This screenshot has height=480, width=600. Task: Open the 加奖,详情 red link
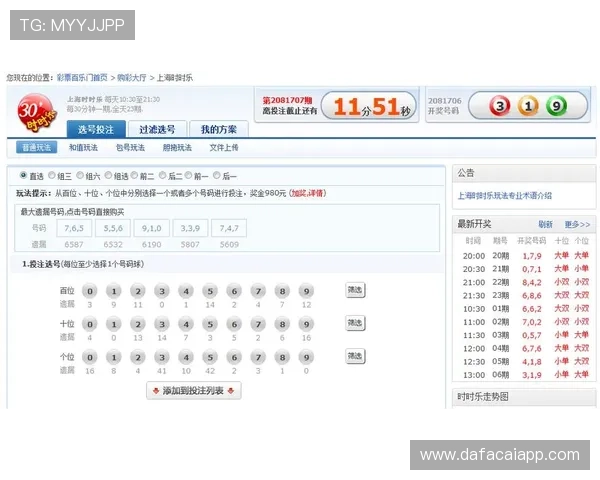(307, 193)
